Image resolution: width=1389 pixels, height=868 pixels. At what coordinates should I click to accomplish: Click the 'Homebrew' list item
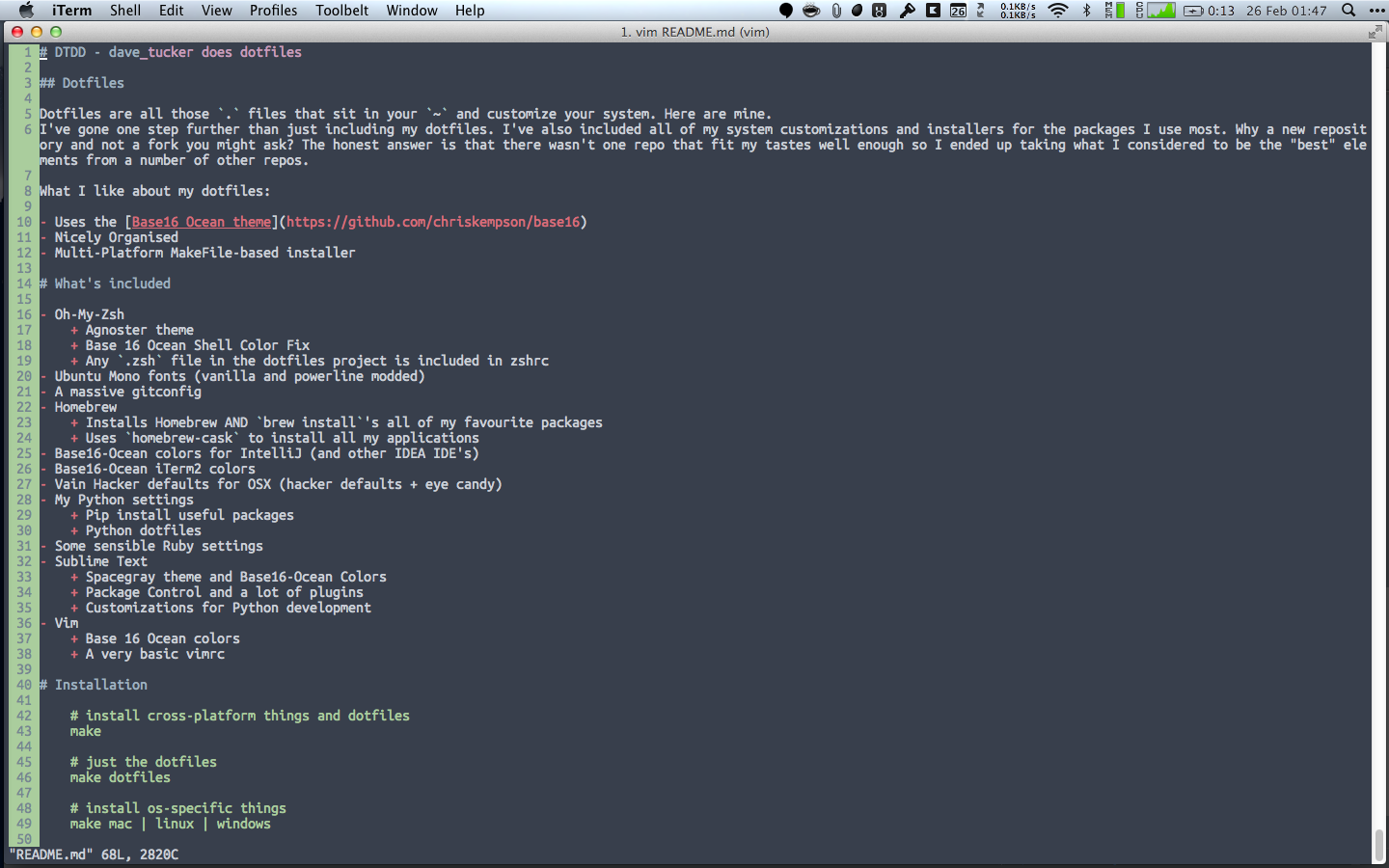pyautogui.click(x=86, y=407)
